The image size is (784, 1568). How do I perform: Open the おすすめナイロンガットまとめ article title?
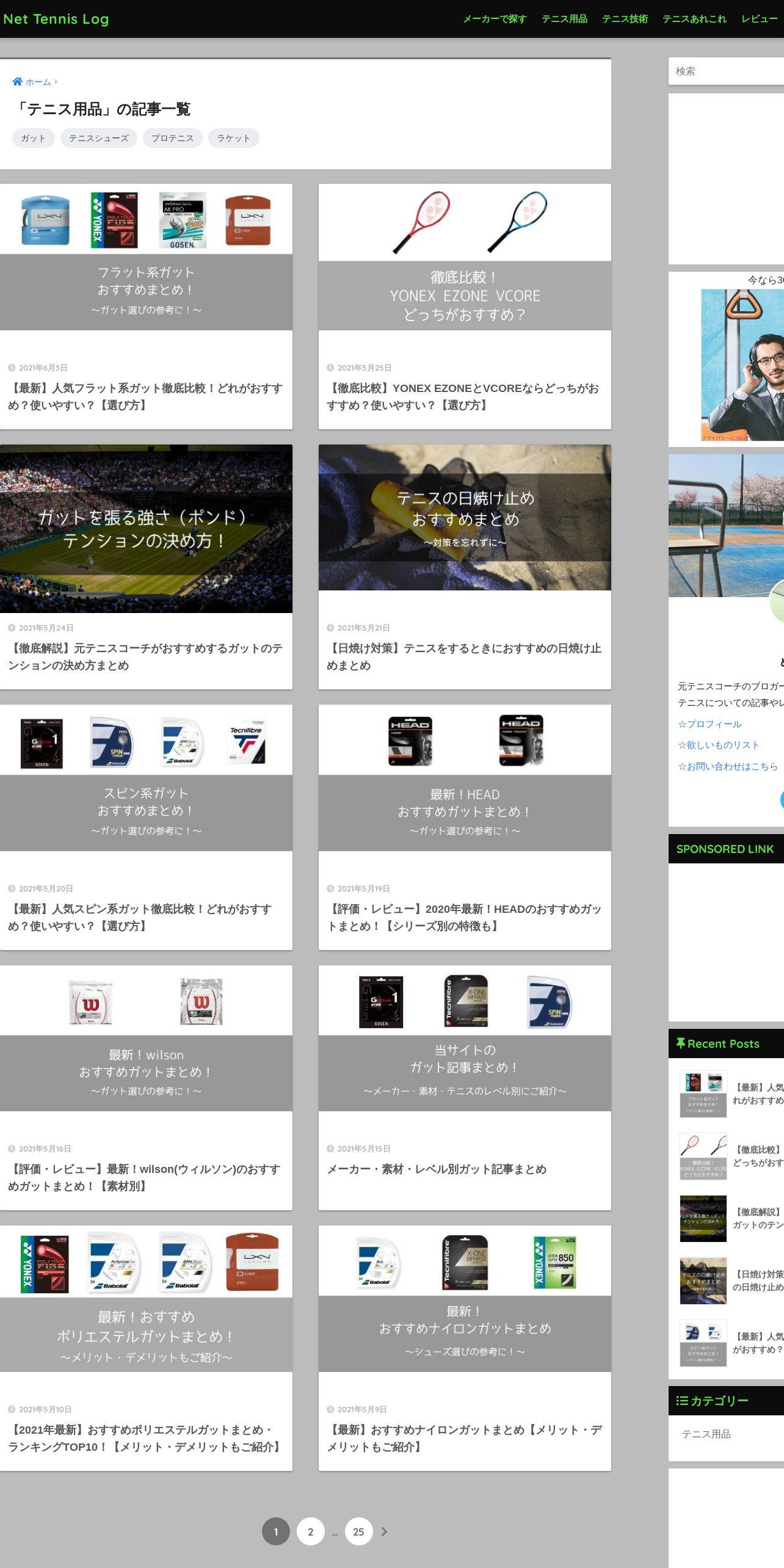coord(464,1439)
